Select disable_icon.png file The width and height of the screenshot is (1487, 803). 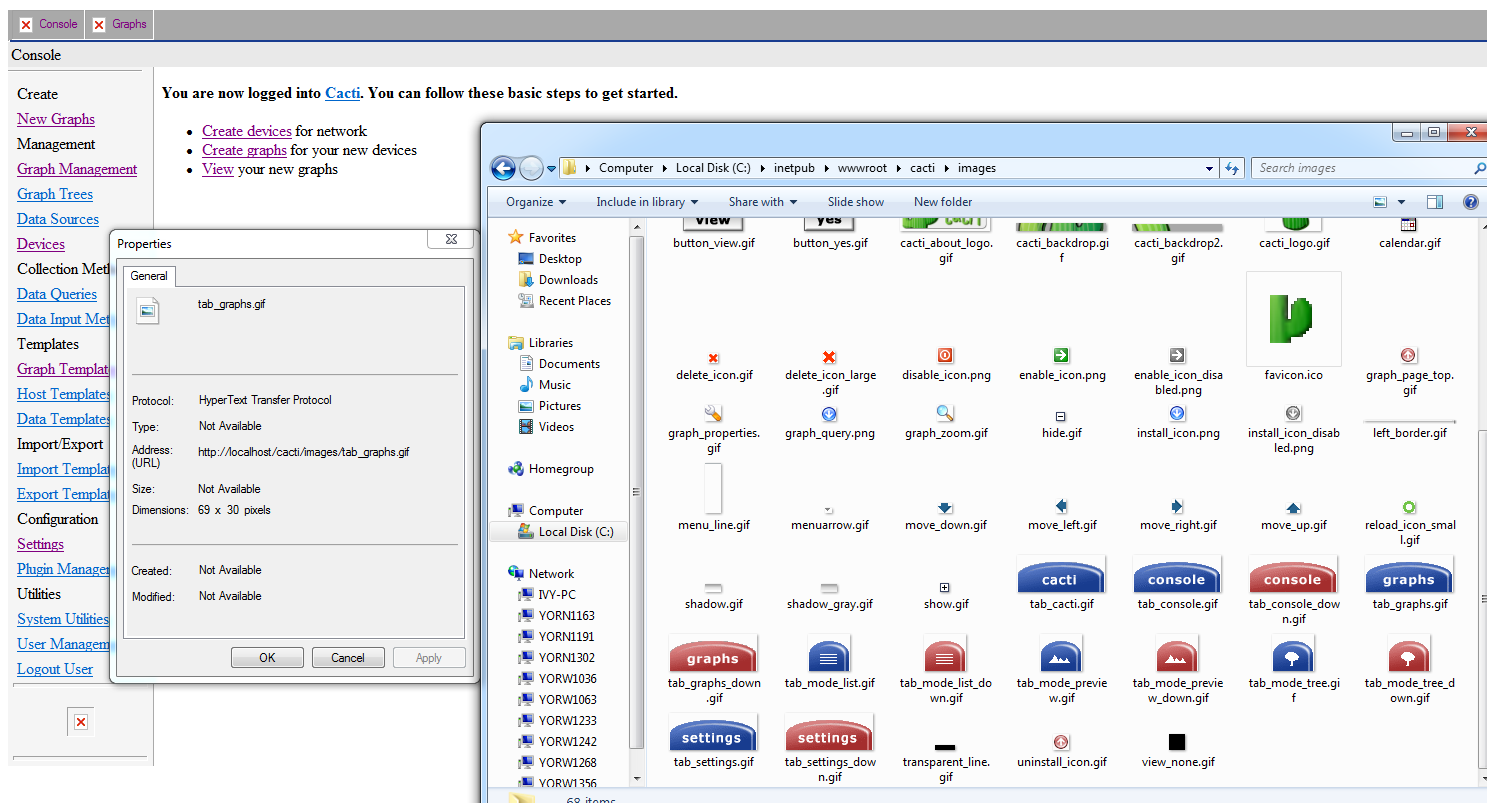click(945, 355)
